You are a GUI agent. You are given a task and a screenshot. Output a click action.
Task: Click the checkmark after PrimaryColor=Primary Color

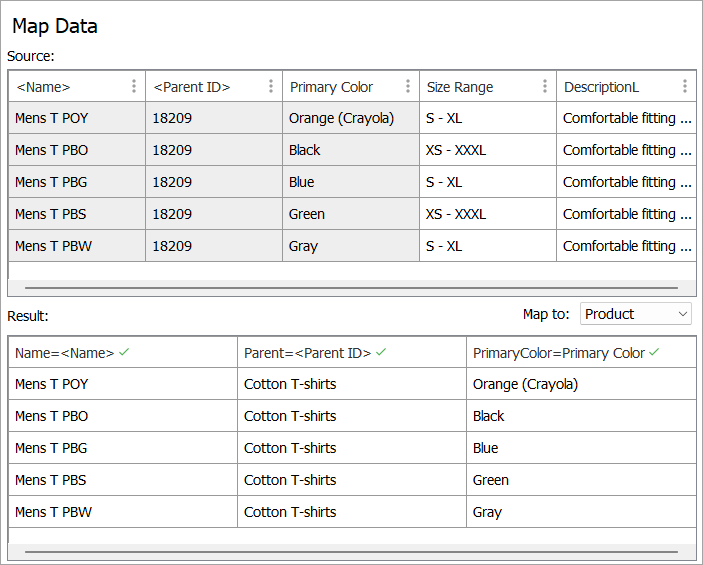point(654,352)
